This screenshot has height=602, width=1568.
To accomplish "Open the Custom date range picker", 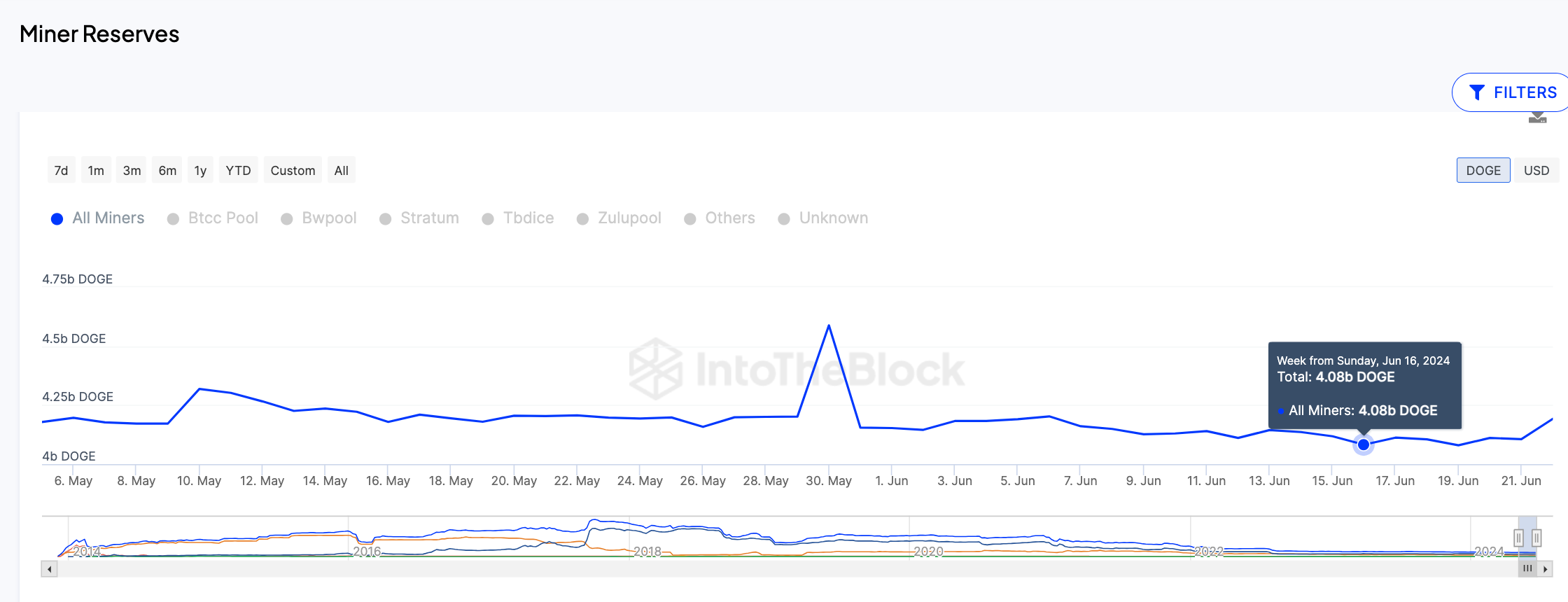I will (x=293, y=170).
